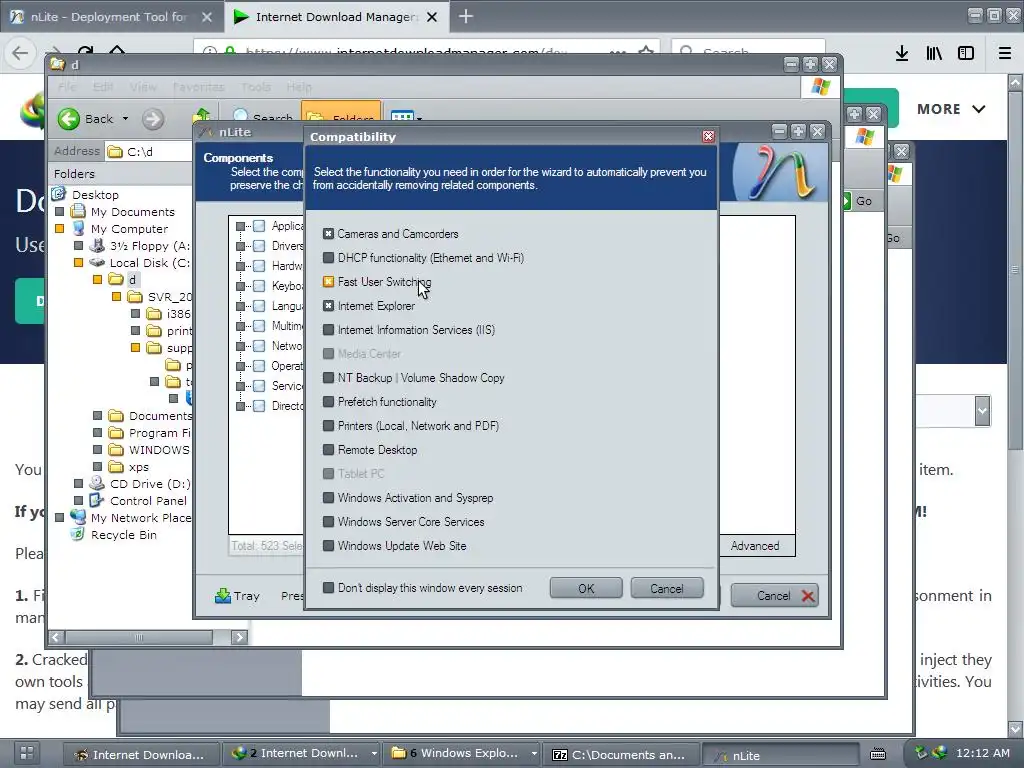This screenshot has width=1024, height=768.
Task: Open the browser downloads icon
Action: [x=902, y=53]
